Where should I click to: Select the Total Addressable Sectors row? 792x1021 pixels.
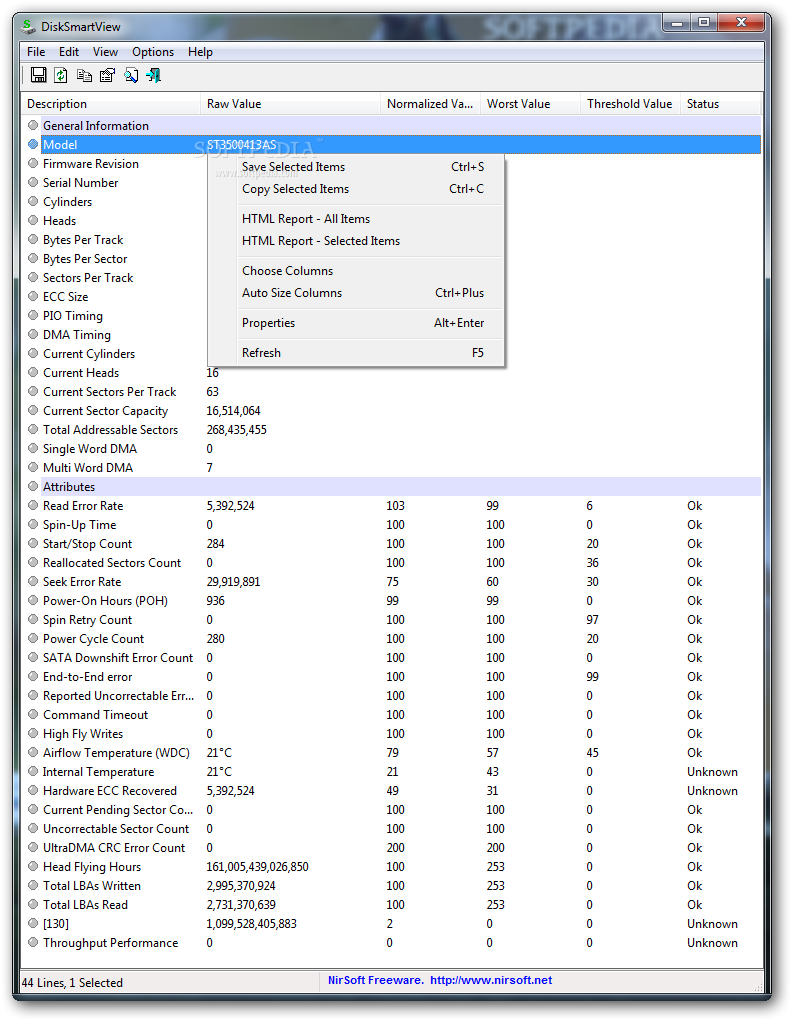391,430
